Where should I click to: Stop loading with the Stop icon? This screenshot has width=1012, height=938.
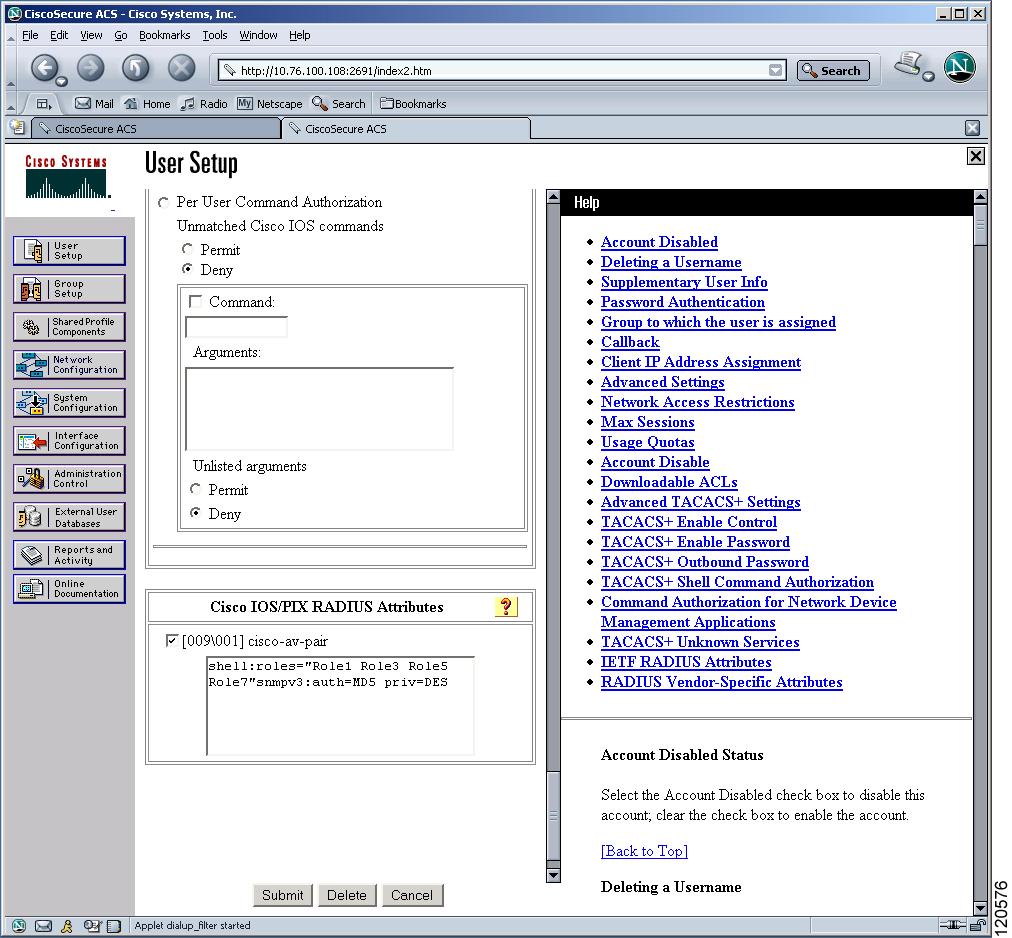[181, 67]
